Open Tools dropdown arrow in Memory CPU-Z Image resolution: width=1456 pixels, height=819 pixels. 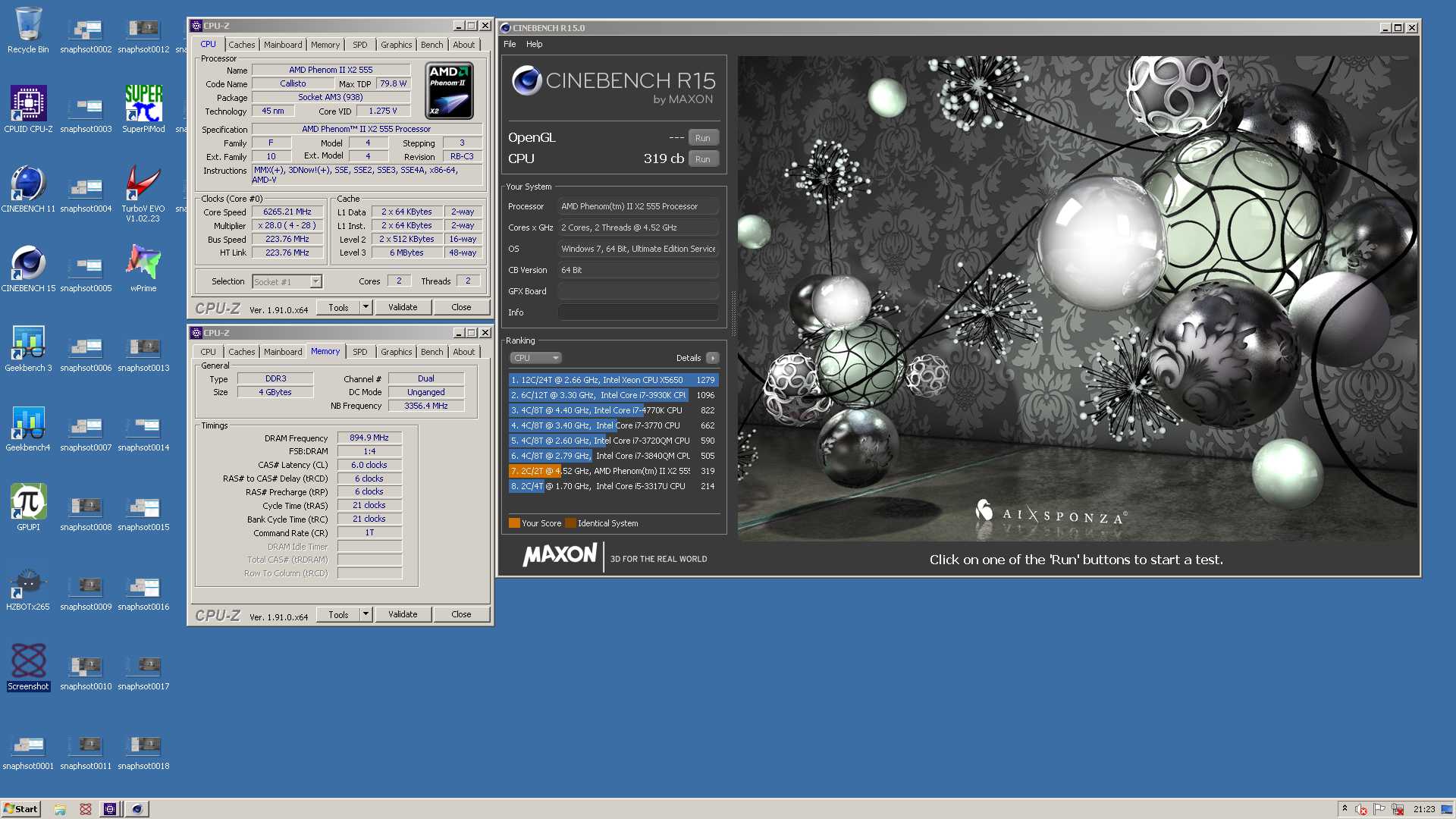[366, 614]
